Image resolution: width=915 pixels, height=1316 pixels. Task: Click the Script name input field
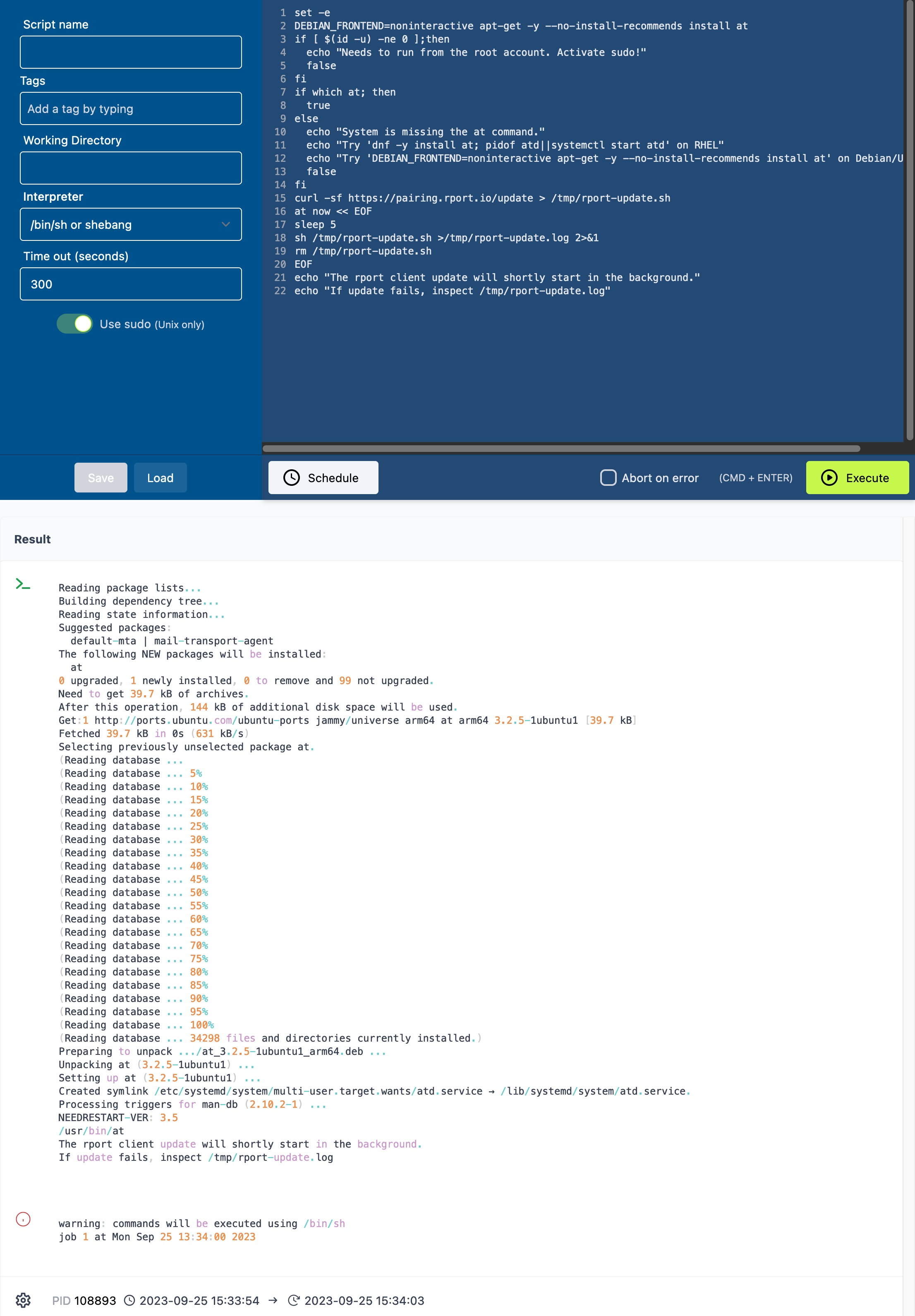131,52
